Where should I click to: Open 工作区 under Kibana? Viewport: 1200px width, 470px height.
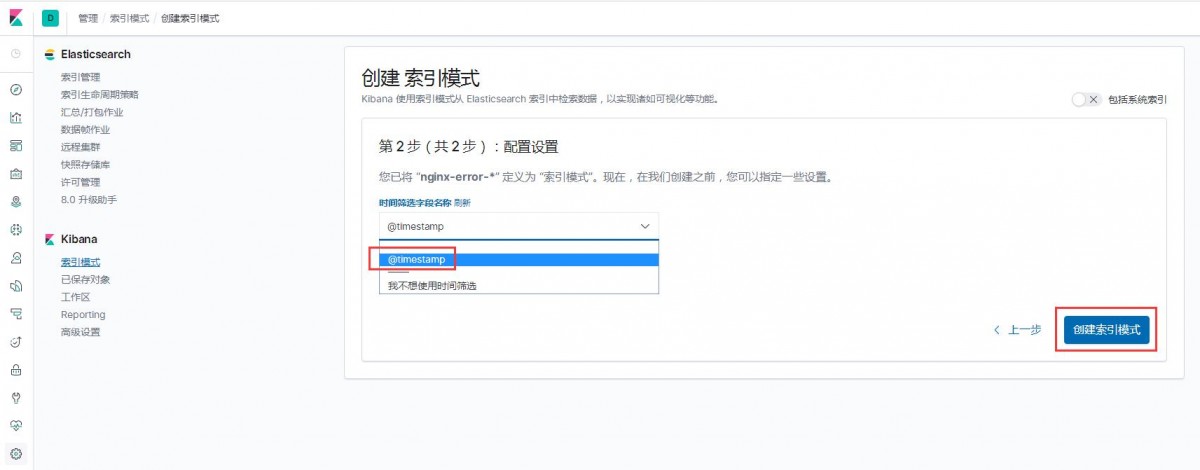click(75, 297)
